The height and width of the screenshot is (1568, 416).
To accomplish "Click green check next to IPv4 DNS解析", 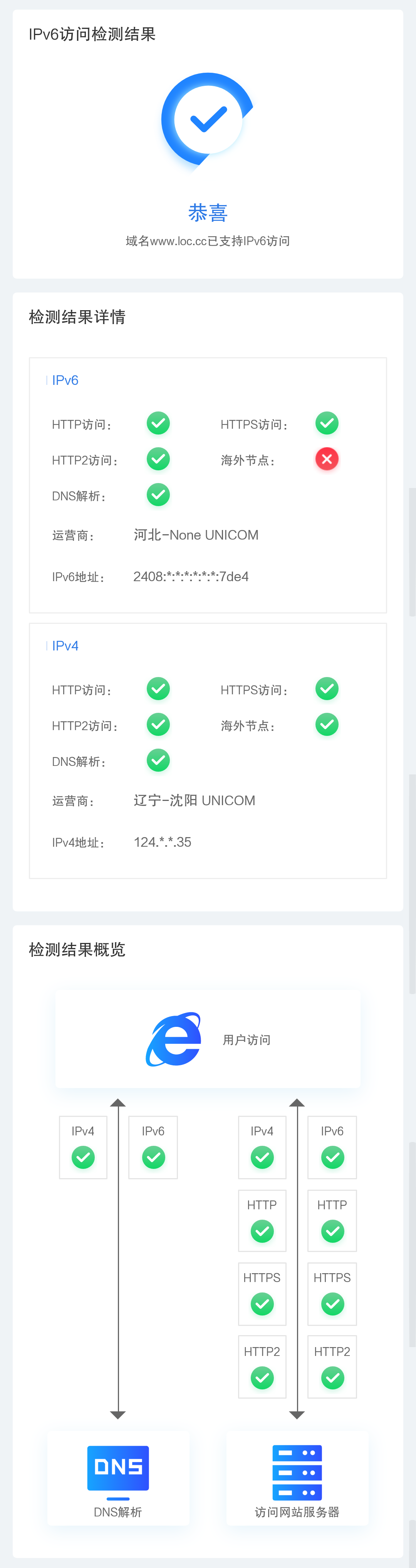I will point(158,760).
